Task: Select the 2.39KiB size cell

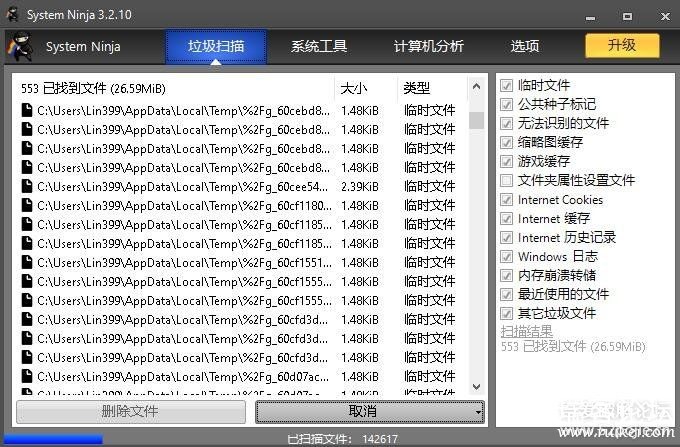Action: (360, 187)
